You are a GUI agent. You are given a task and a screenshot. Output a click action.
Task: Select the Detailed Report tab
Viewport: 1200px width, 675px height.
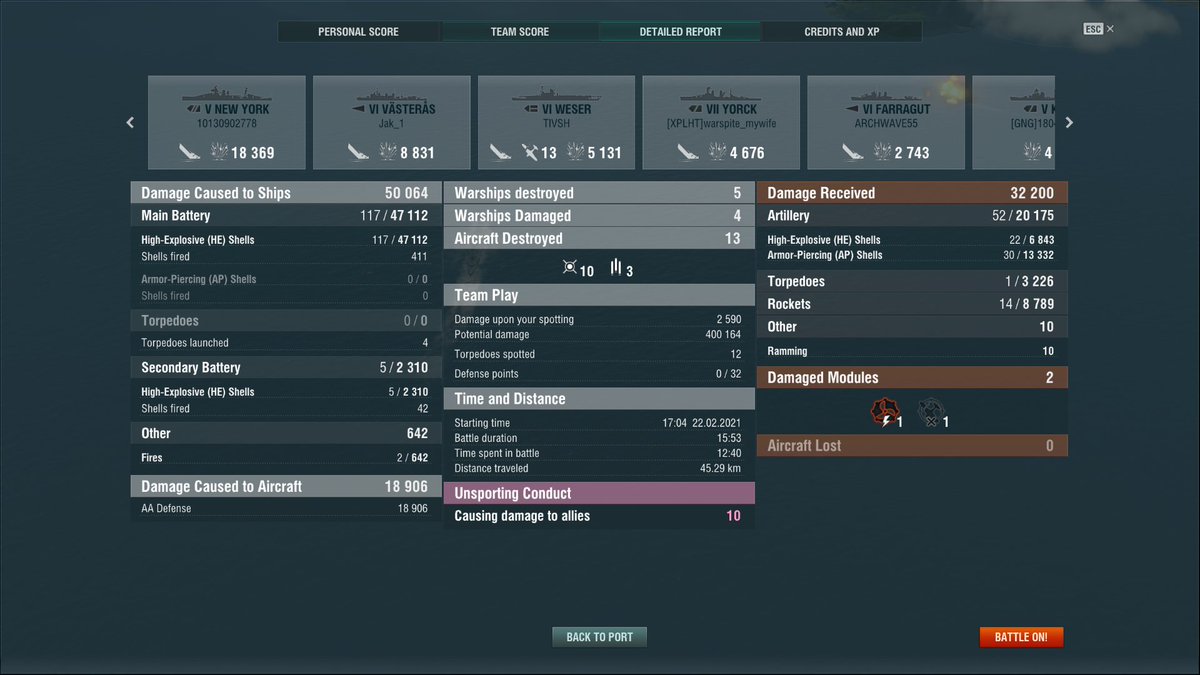[681, 32]
